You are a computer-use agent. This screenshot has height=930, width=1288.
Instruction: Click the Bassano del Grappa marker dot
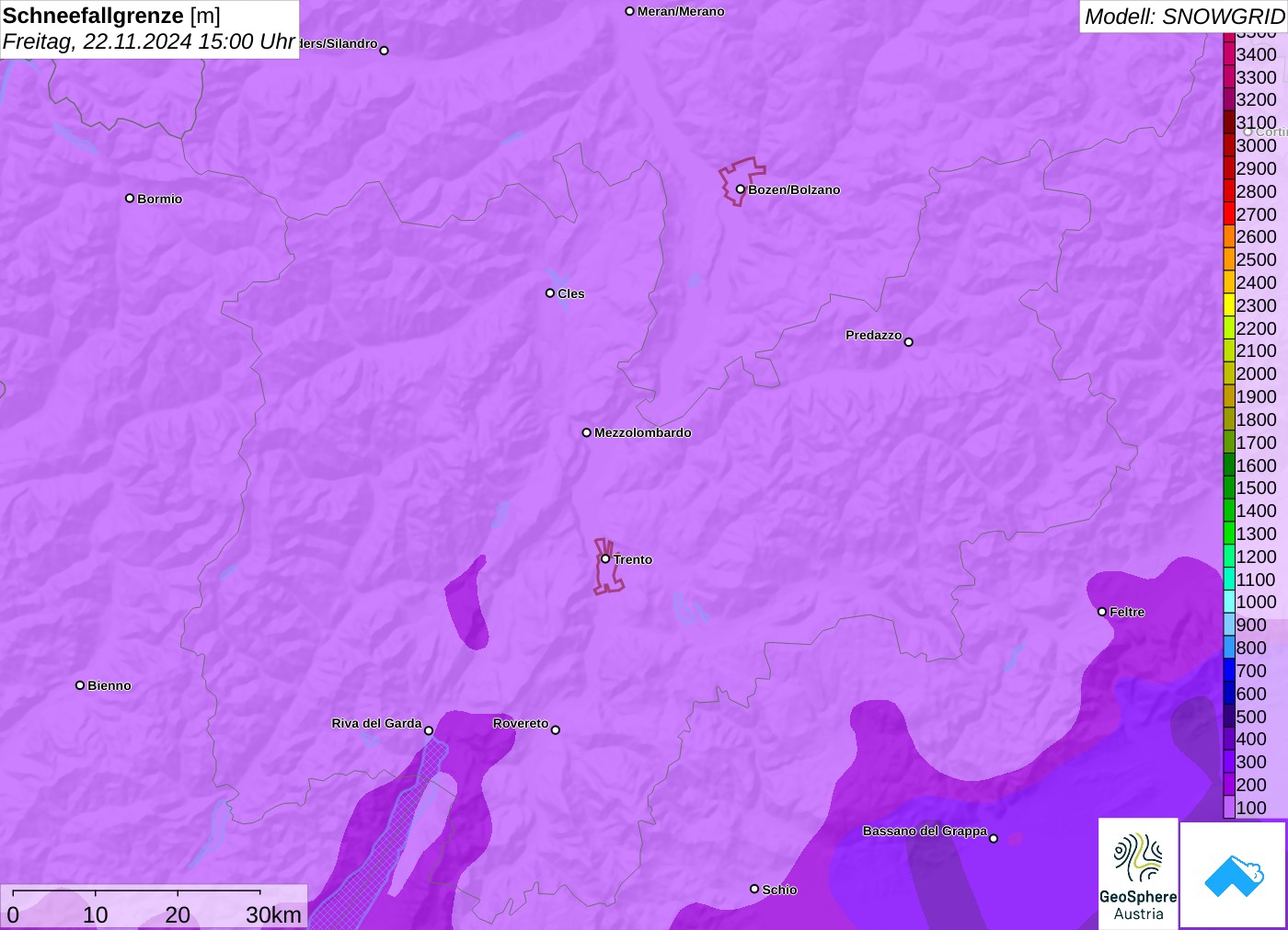coord(994,838)
